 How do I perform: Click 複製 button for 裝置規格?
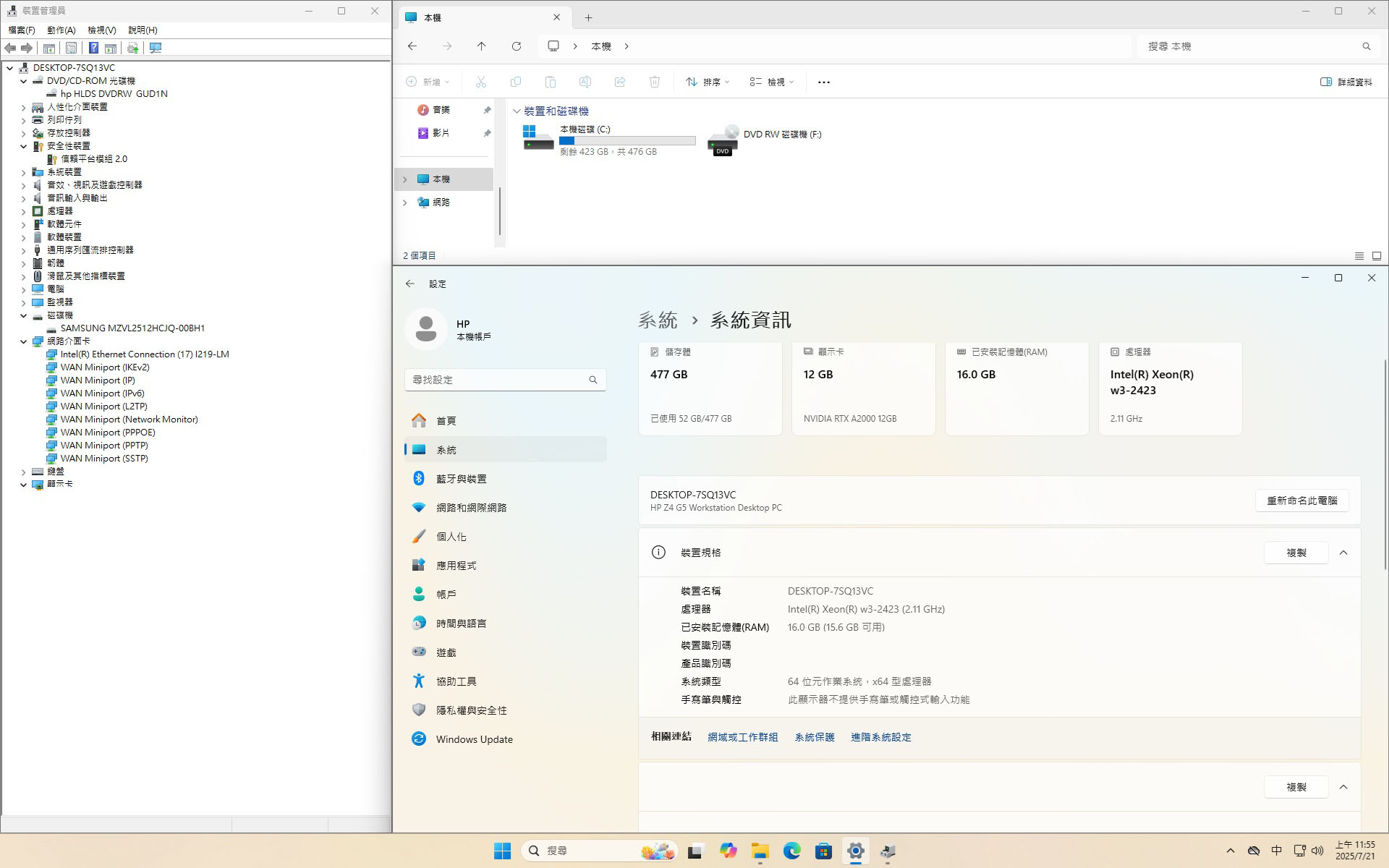(x=1296, y=553)
